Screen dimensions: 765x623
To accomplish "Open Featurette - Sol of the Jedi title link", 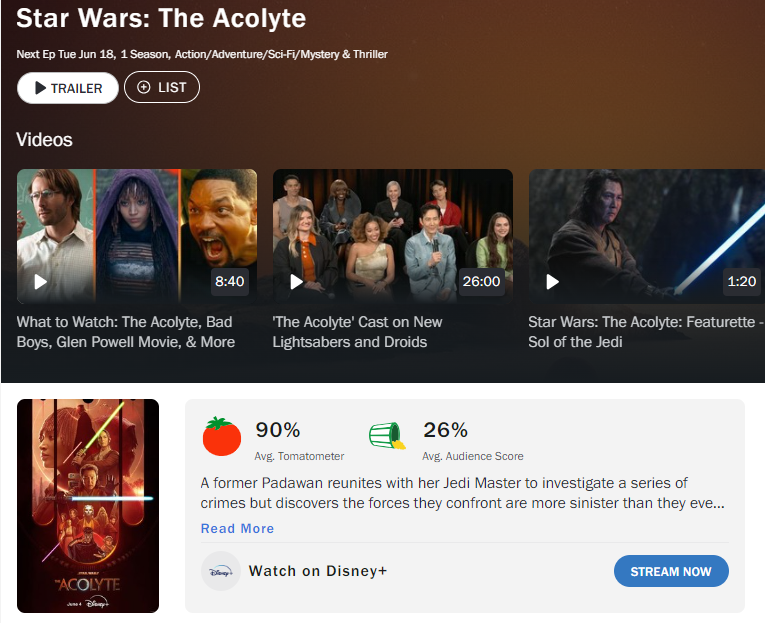I will point(646,332).
